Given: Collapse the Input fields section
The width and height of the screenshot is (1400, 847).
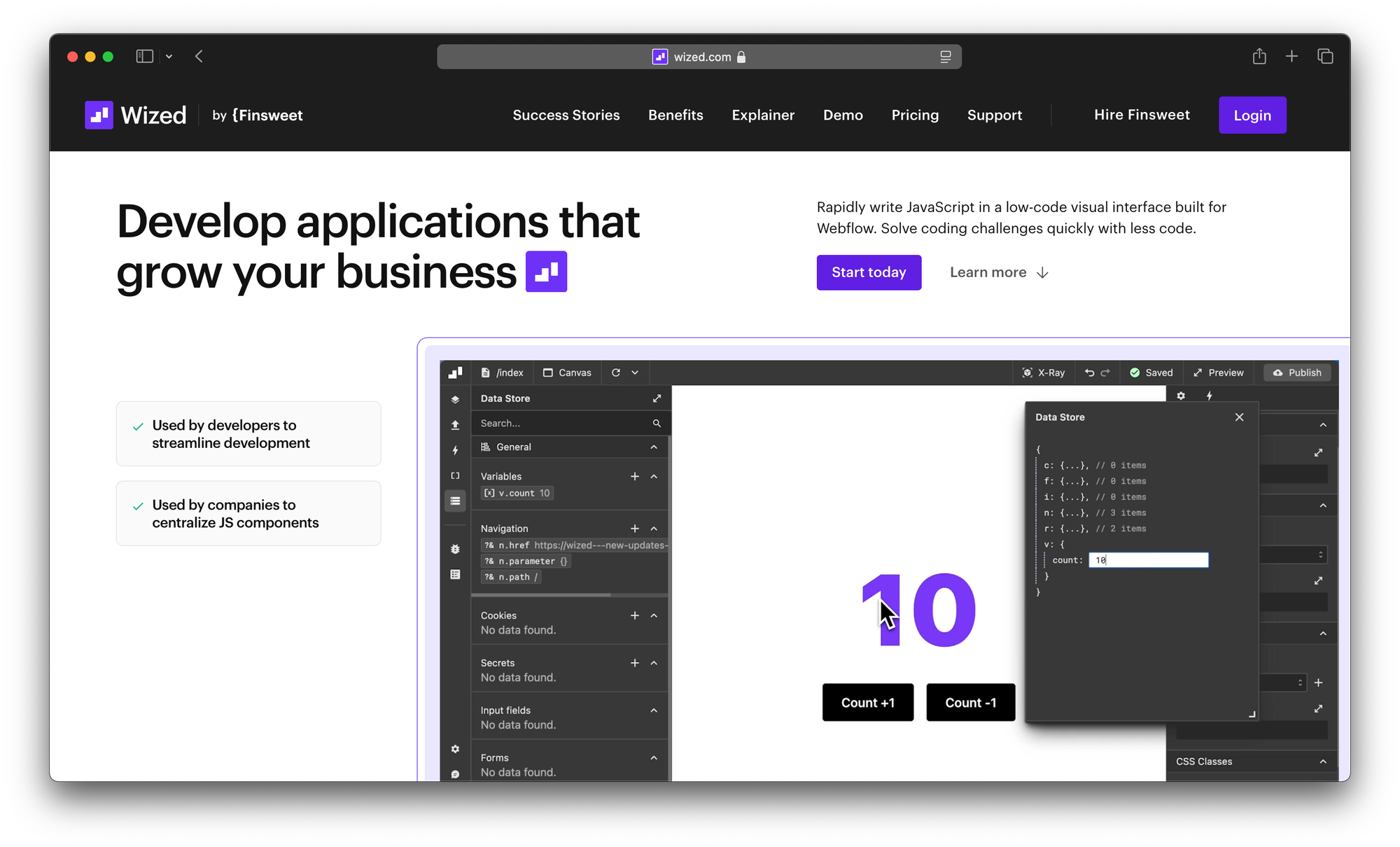Looking at the screenshot, I should (654, 710).
